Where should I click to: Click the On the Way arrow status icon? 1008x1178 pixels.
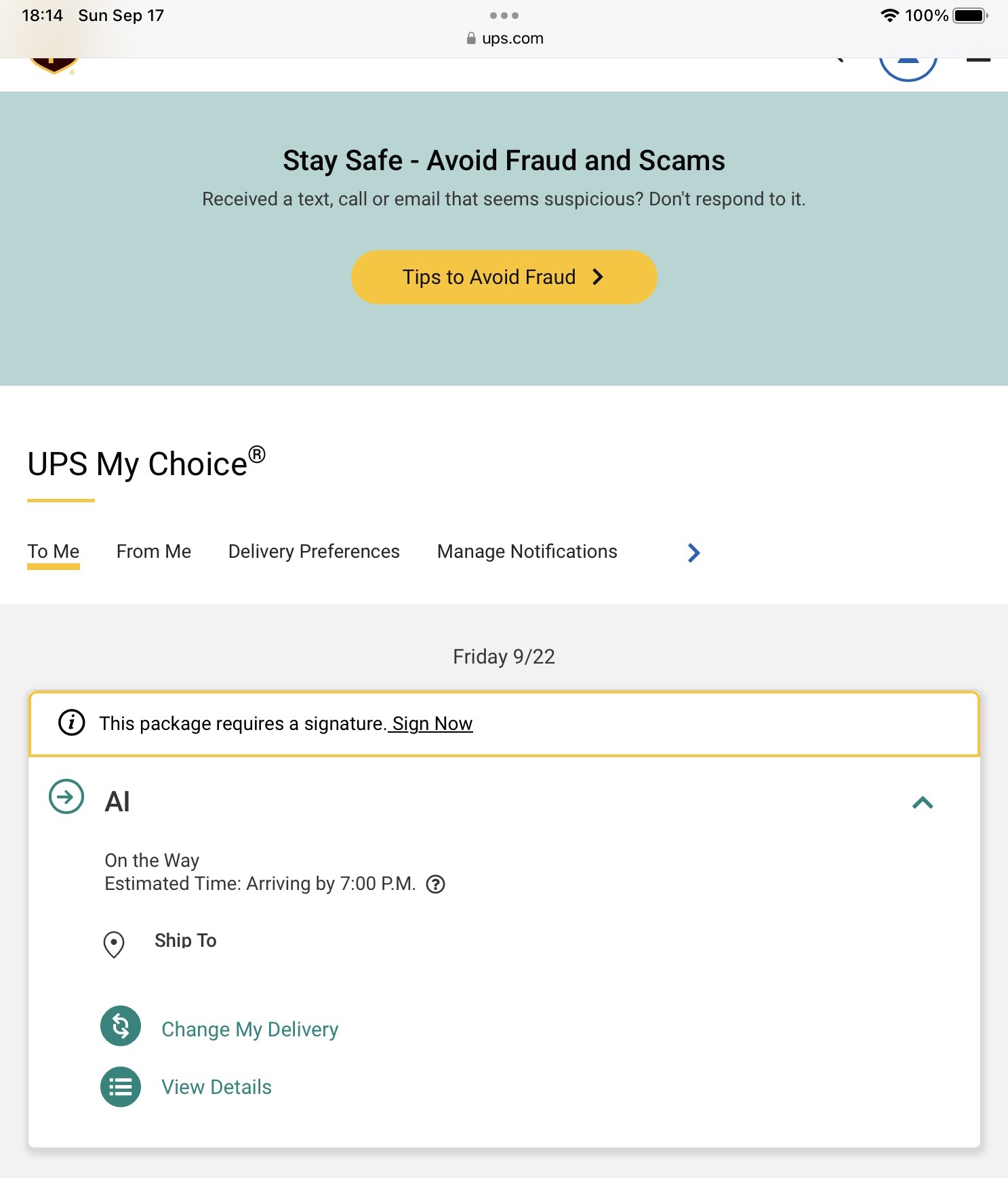pos(66,797)
